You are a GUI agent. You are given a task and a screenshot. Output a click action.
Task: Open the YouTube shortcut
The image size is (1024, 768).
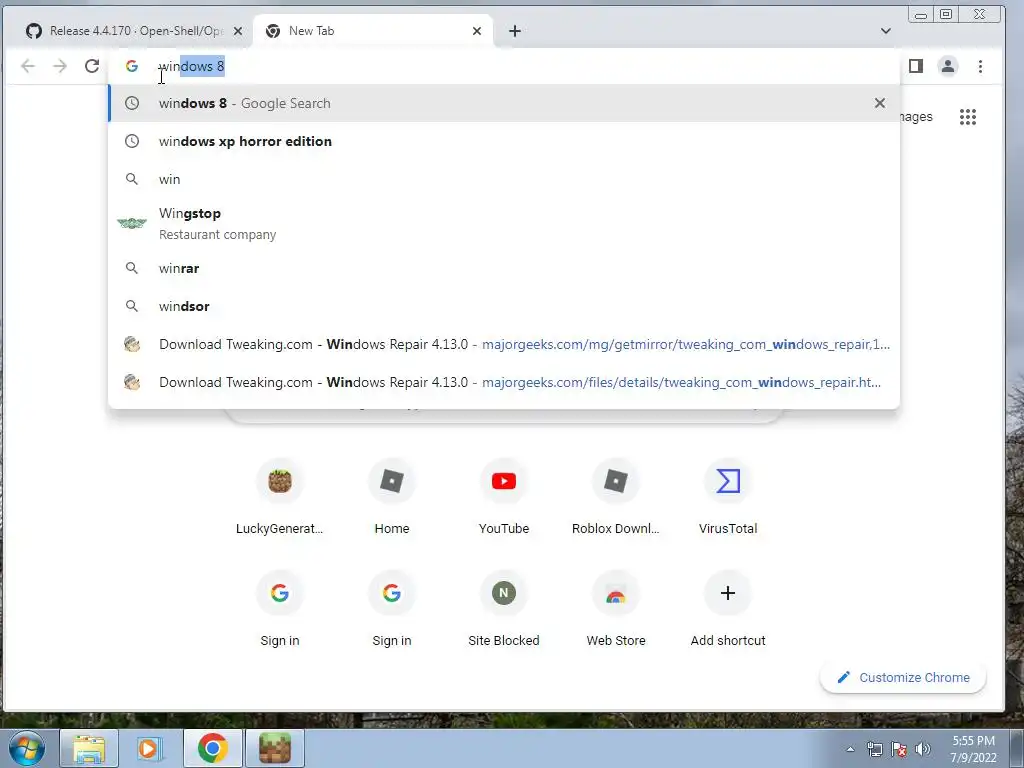tap(504, 498)
